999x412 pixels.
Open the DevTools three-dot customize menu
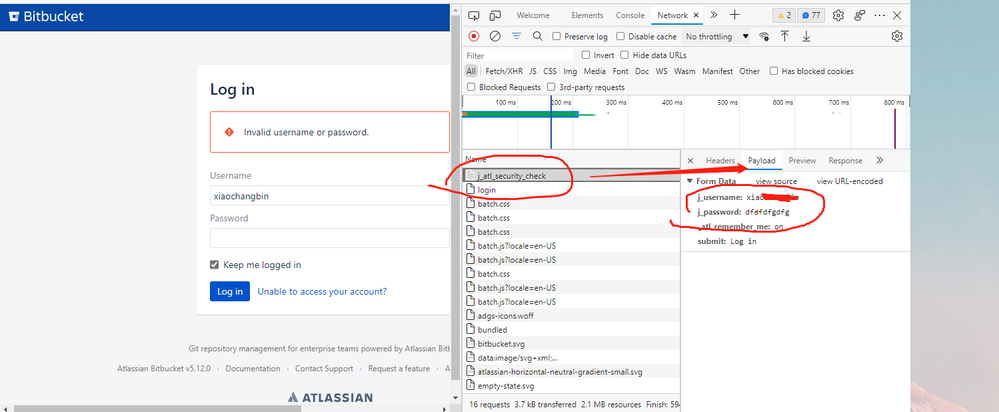click(879, 15)
